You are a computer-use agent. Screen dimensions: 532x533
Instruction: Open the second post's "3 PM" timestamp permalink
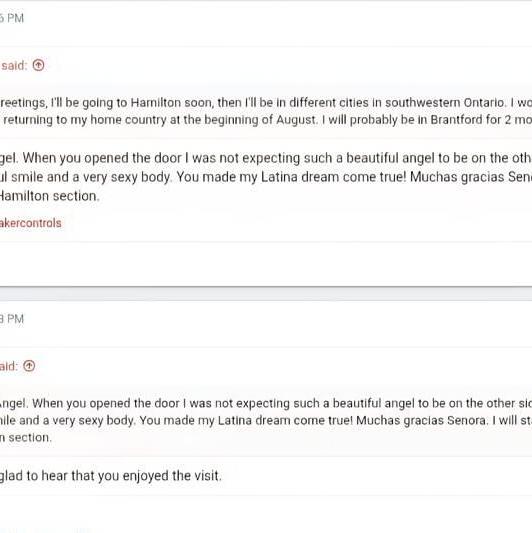coord(12,319)
